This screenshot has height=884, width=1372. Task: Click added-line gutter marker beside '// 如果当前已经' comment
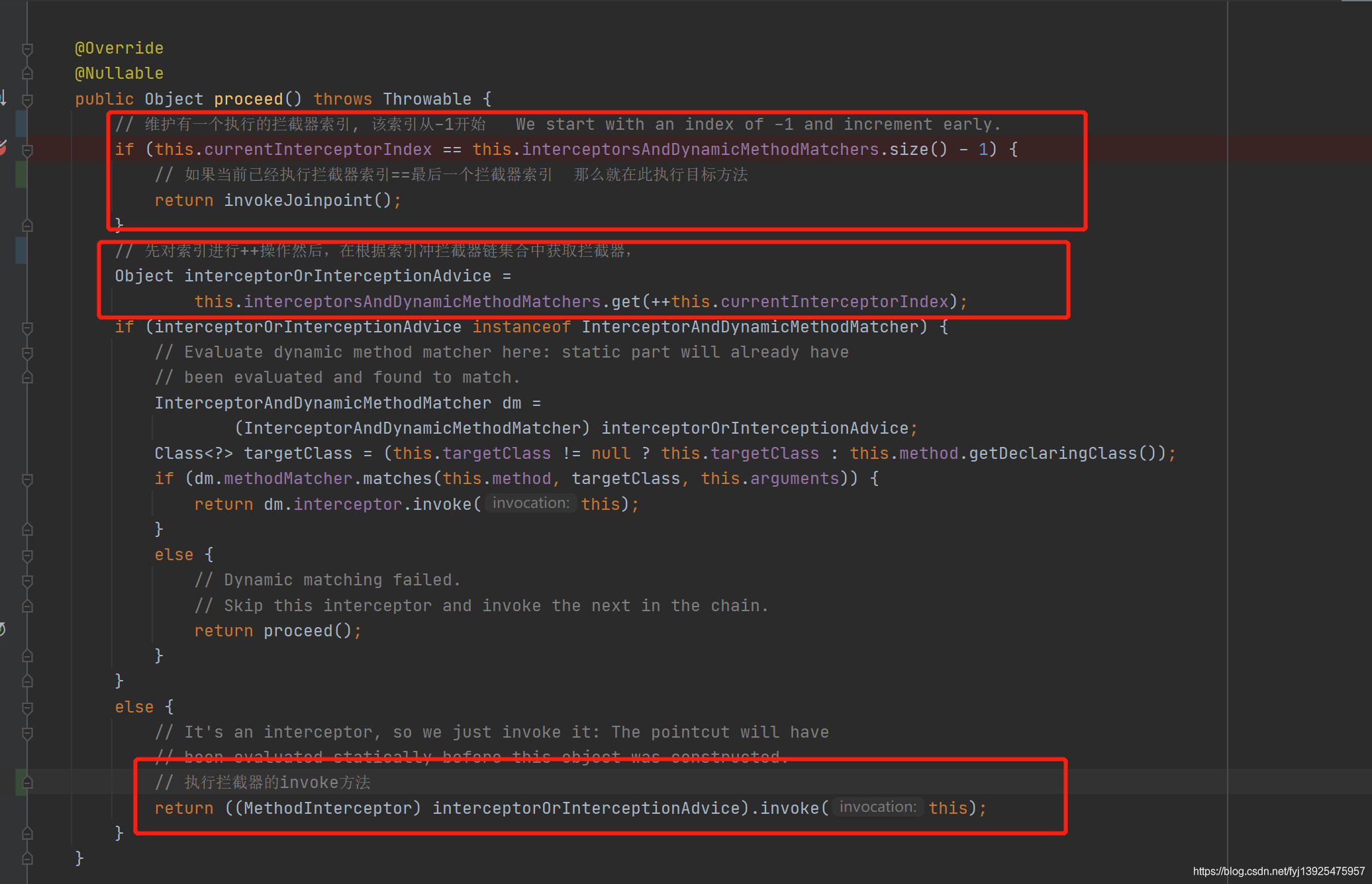(21, 175)
